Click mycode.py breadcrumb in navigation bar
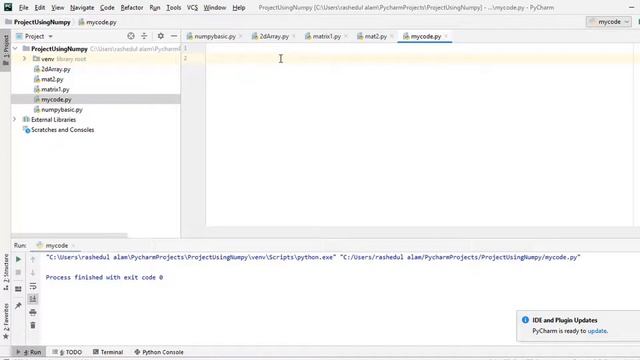This screenshot has height=360, width=640. click(x=97, y=22)
